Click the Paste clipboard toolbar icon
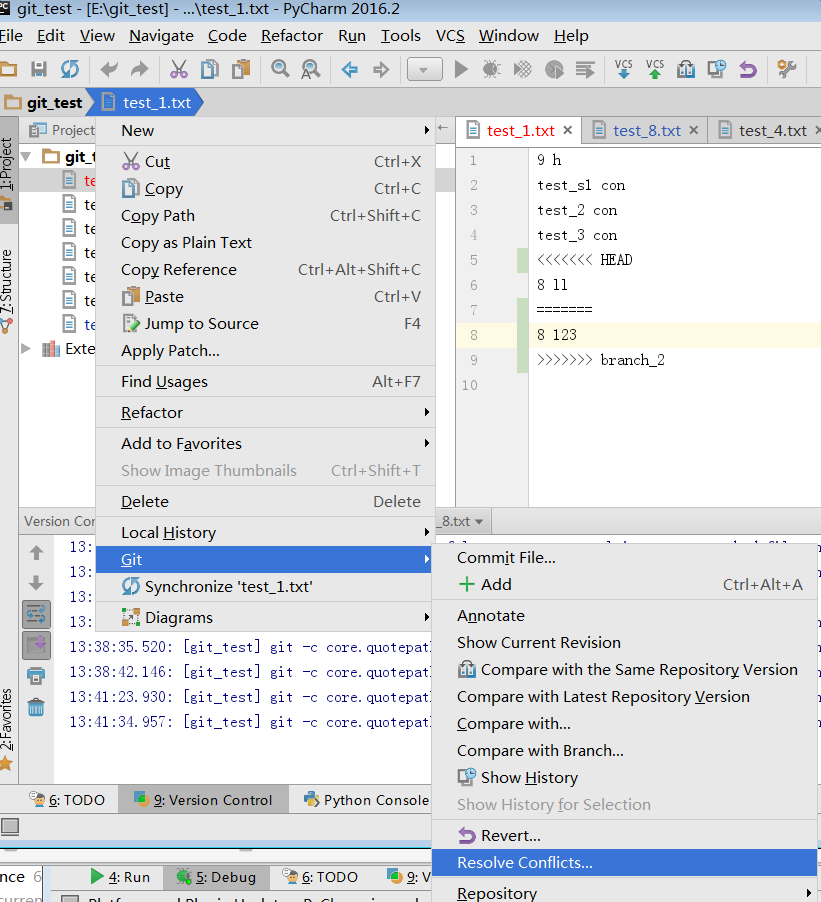821x902 pixels. click(x=241, y=70)
